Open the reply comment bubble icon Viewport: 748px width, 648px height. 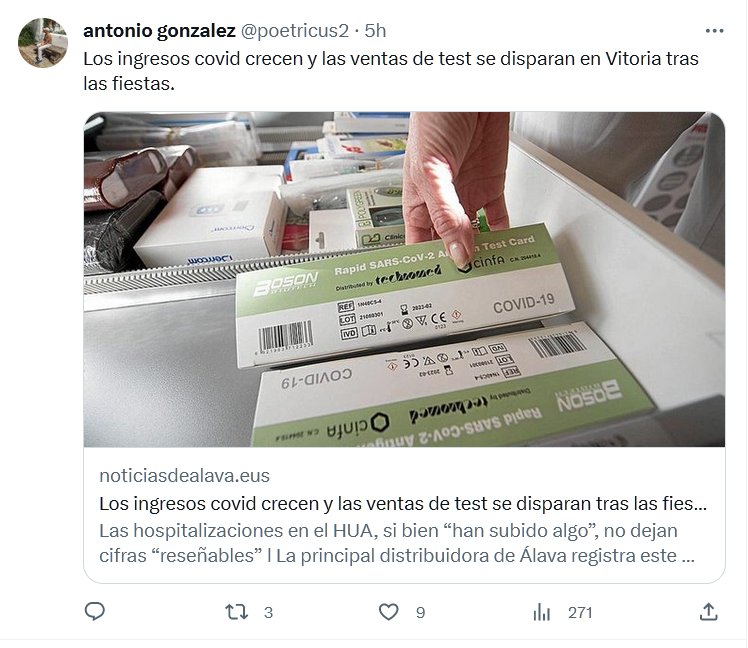94,611
